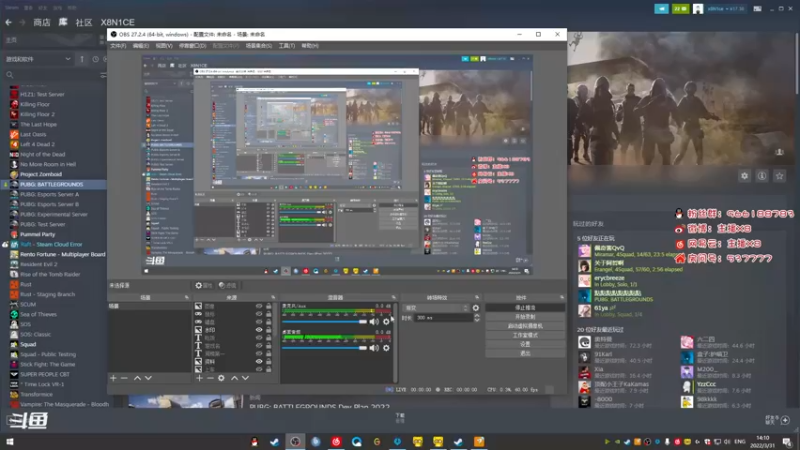Toggle the lock on the 资料 source row
This screenshot has width=800, height=450.
(x=268, y=361)
